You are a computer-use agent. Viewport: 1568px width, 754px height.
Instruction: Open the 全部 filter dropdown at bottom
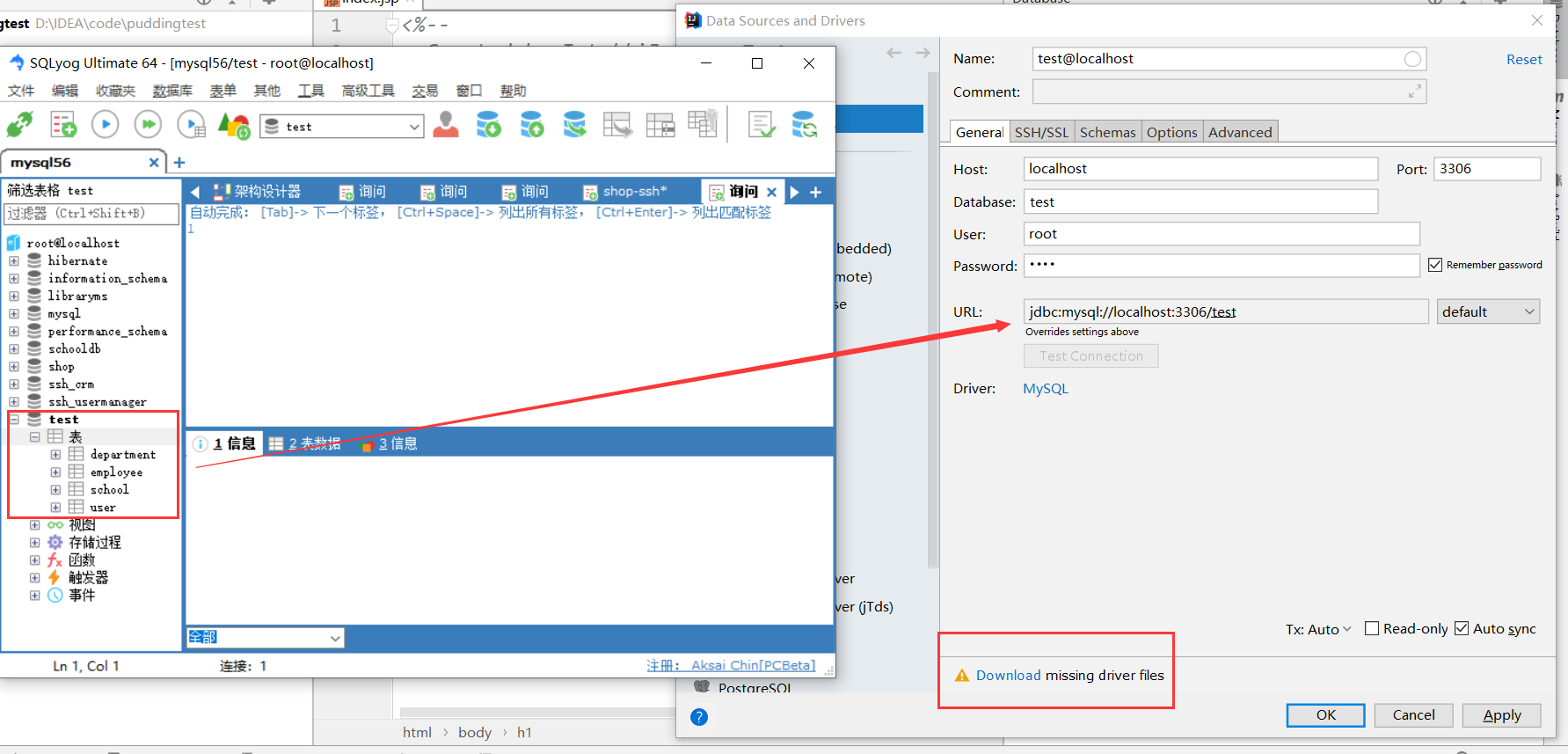pos(265,637)
